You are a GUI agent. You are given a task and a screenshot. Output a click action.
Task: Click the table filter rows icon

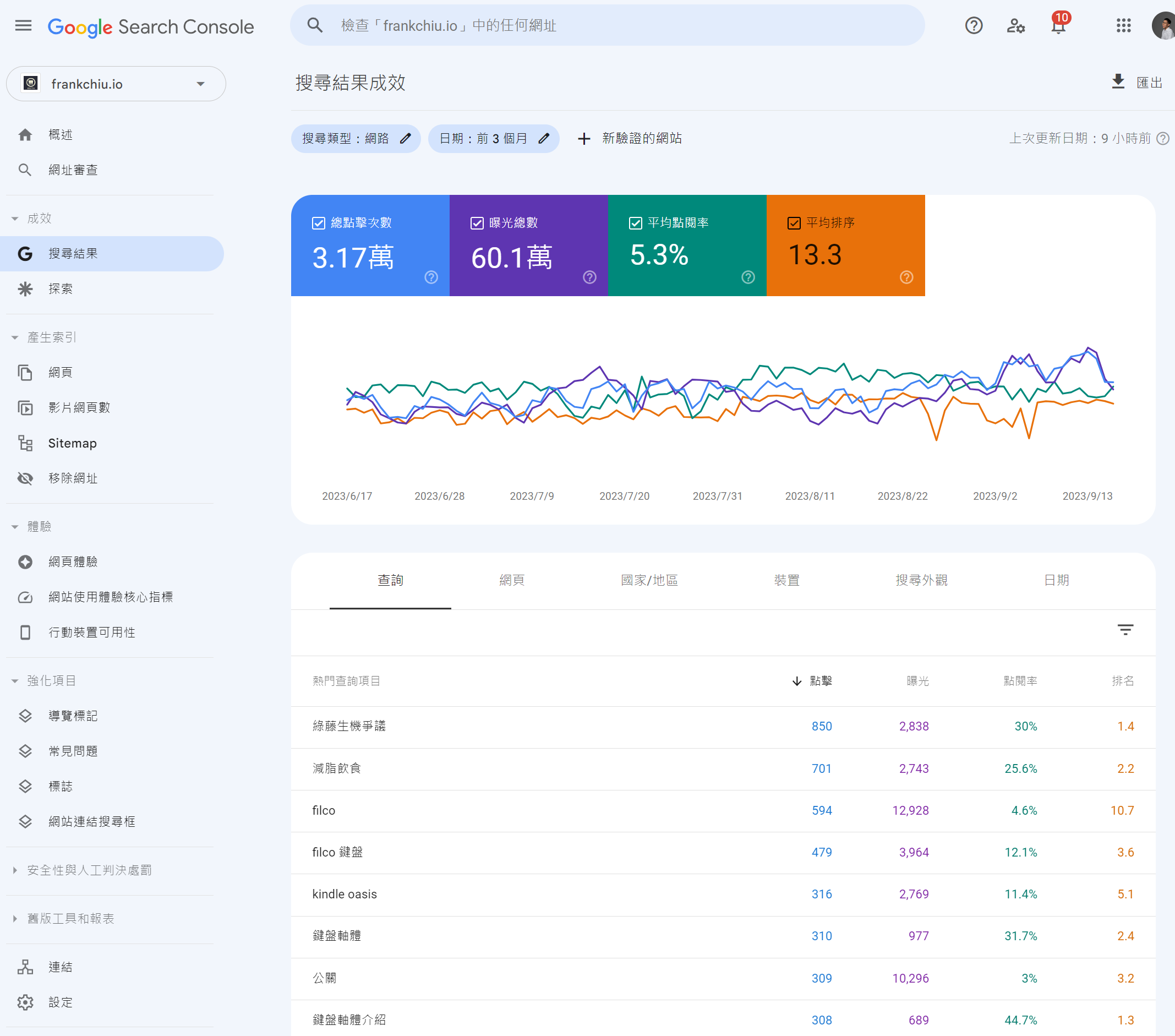[x=1125, y=630]
